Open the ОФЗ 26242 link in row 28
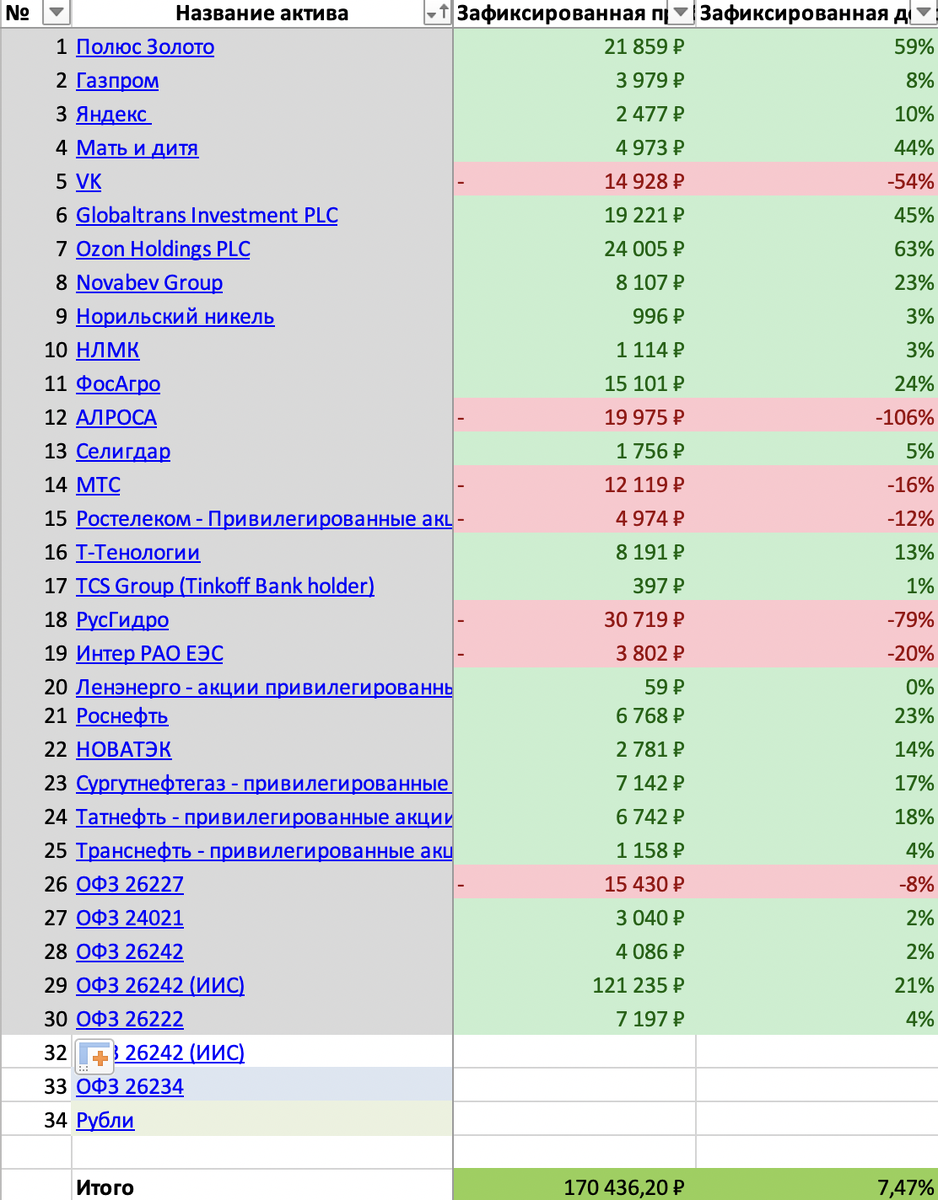This screenshot has height=1200, width=938. tap(130, 952)
